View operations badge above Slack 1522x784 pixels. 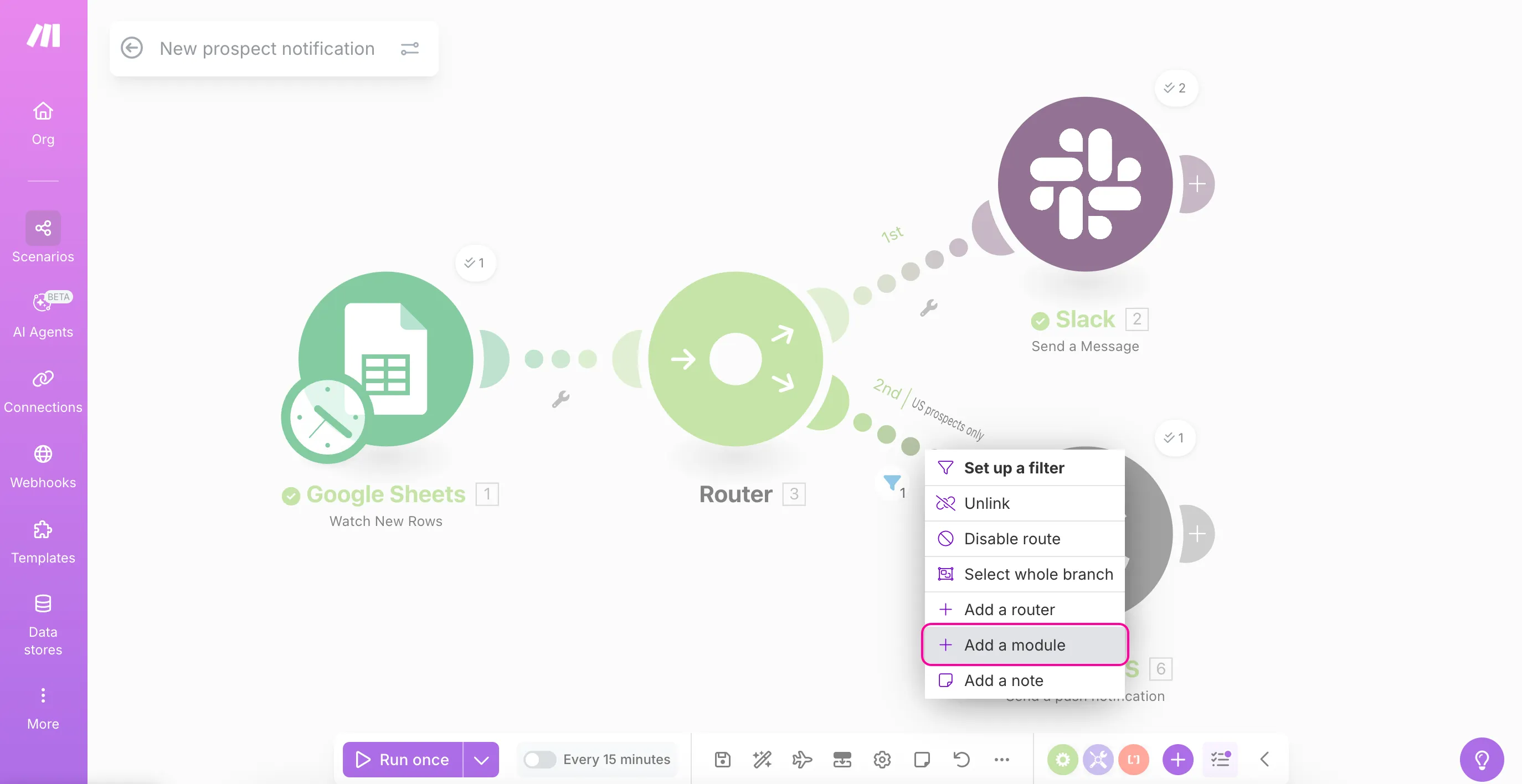pos(1175,88)
